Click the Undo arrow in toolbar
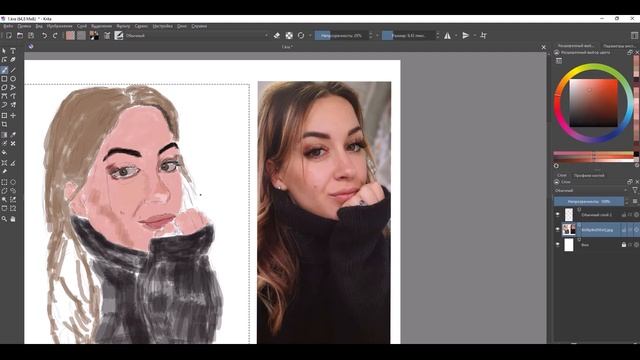 coord(44,36)
